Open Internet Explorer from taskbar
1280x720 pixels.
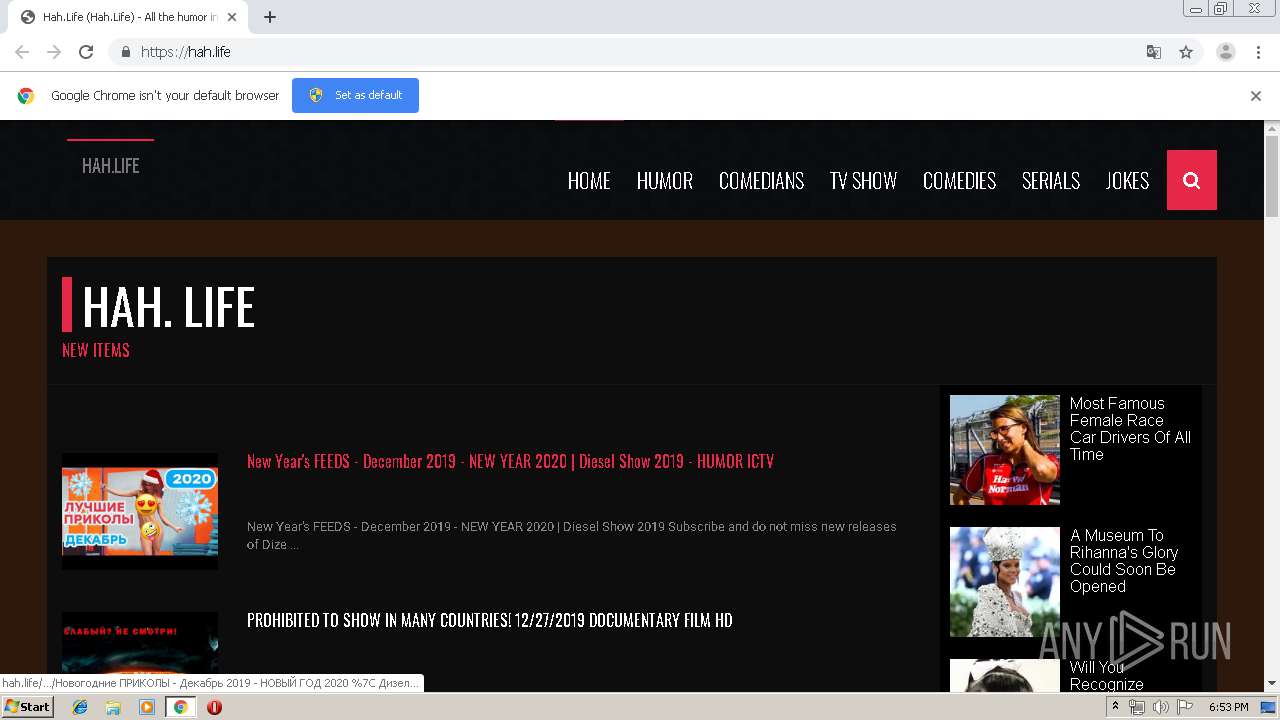80,707
